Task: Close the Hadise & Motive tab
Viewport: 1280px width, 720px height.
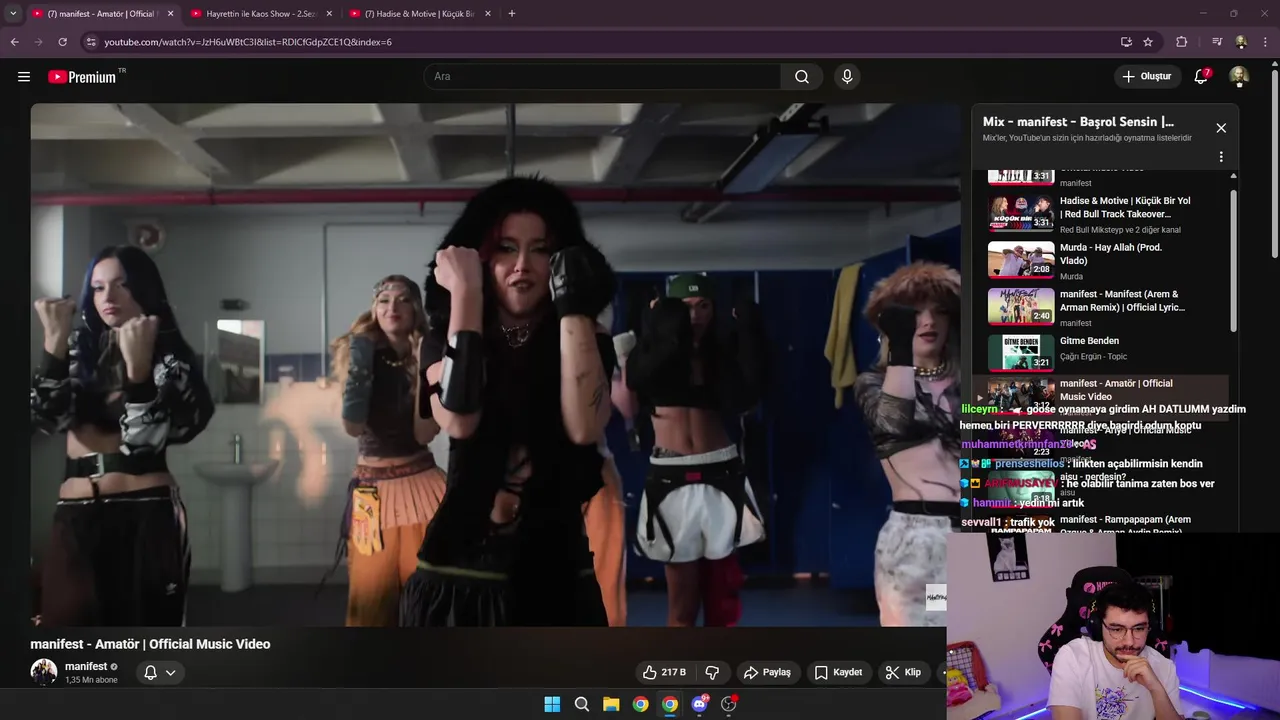Action: point(487,14)
